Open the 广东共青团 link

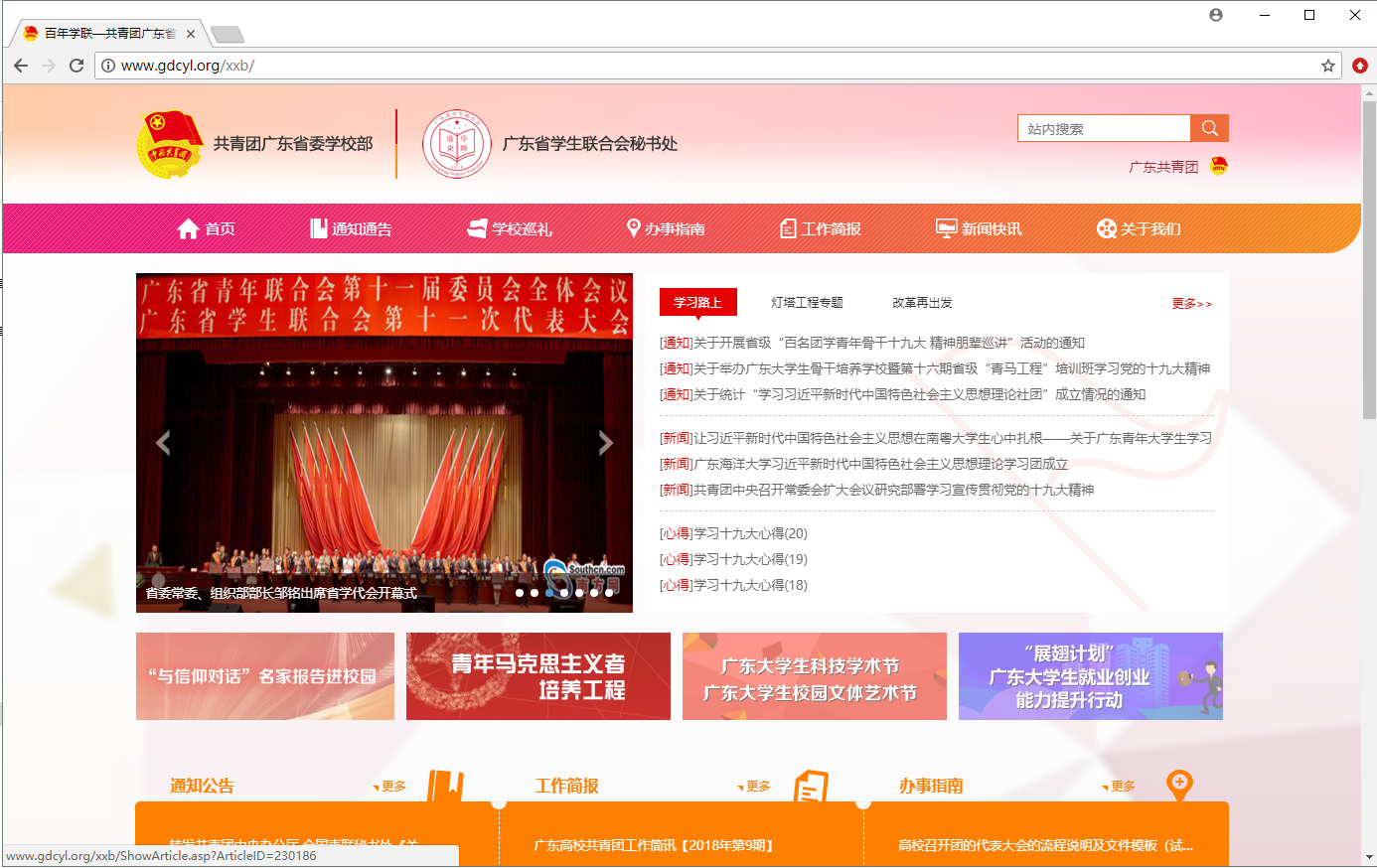(1163, 167)
